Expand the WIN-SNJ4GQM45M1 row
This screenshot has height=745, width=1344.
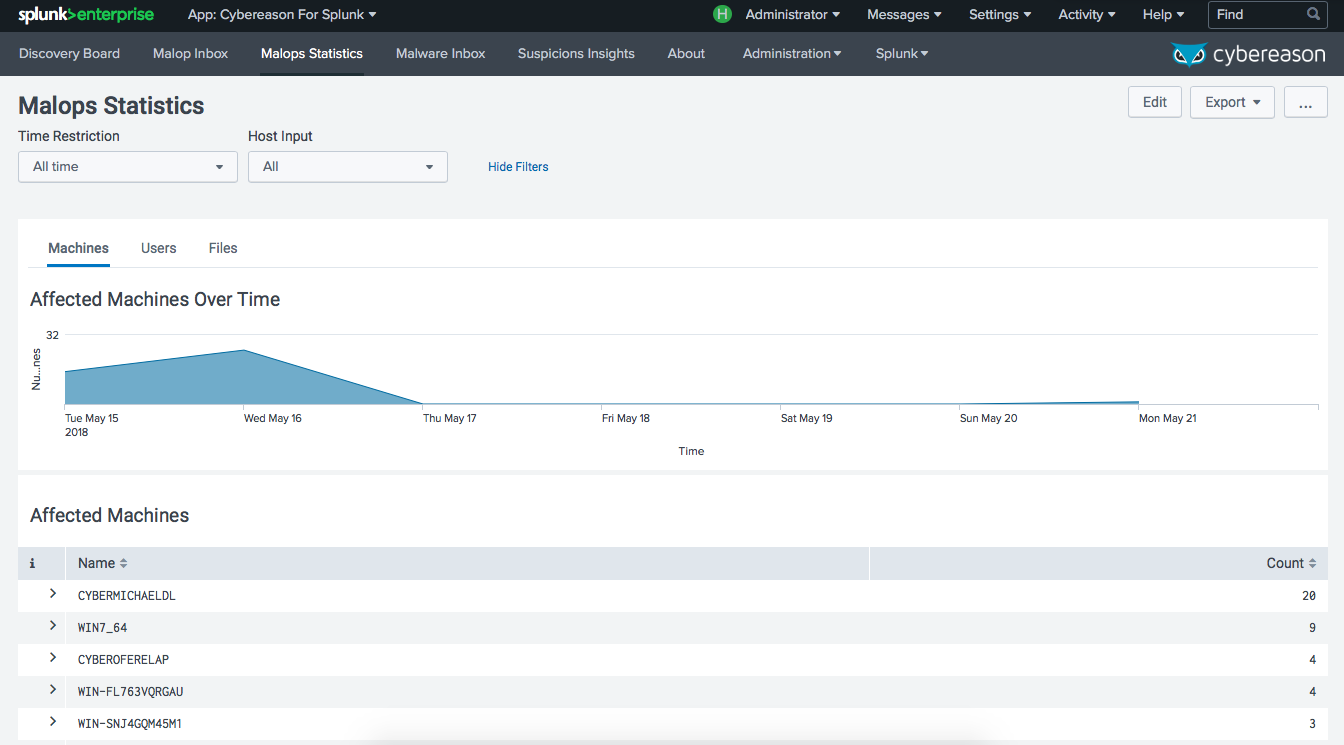[53, 722]
